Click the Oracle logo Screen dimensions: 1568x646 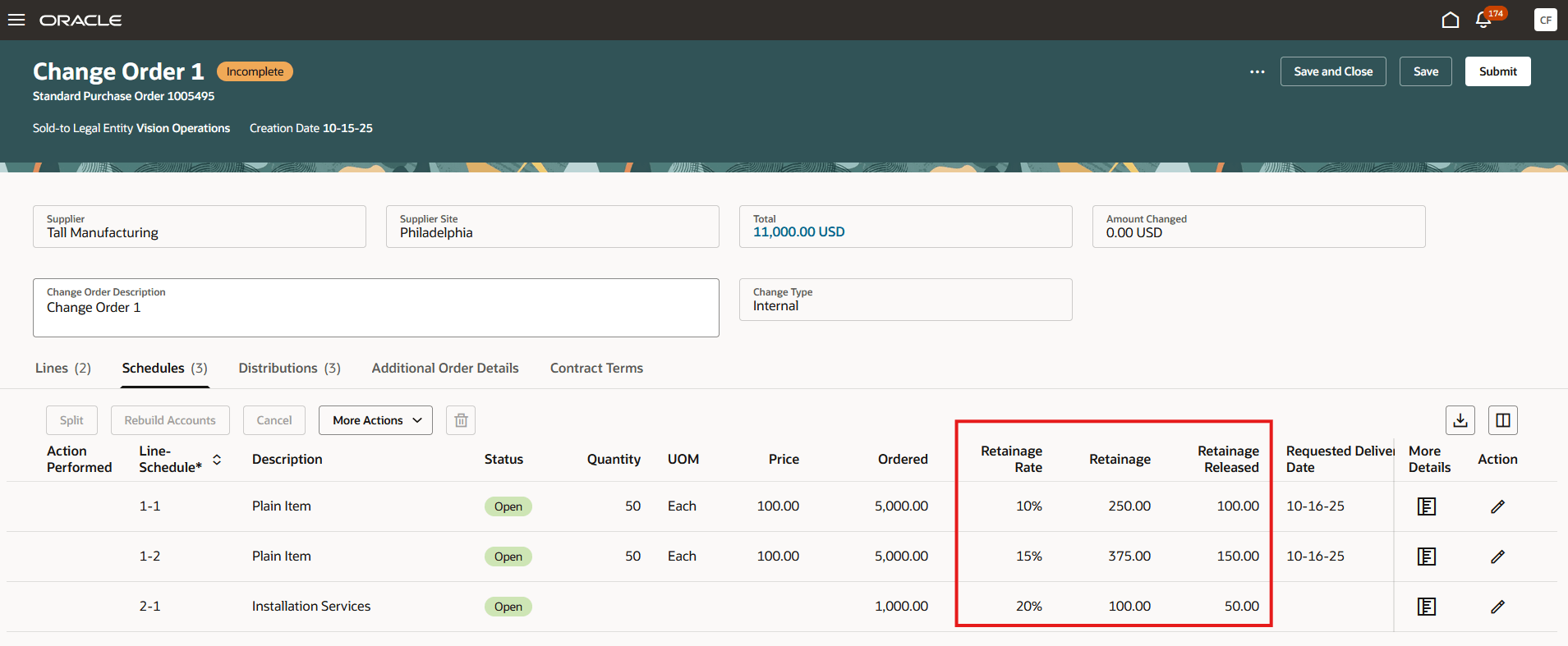80,20
